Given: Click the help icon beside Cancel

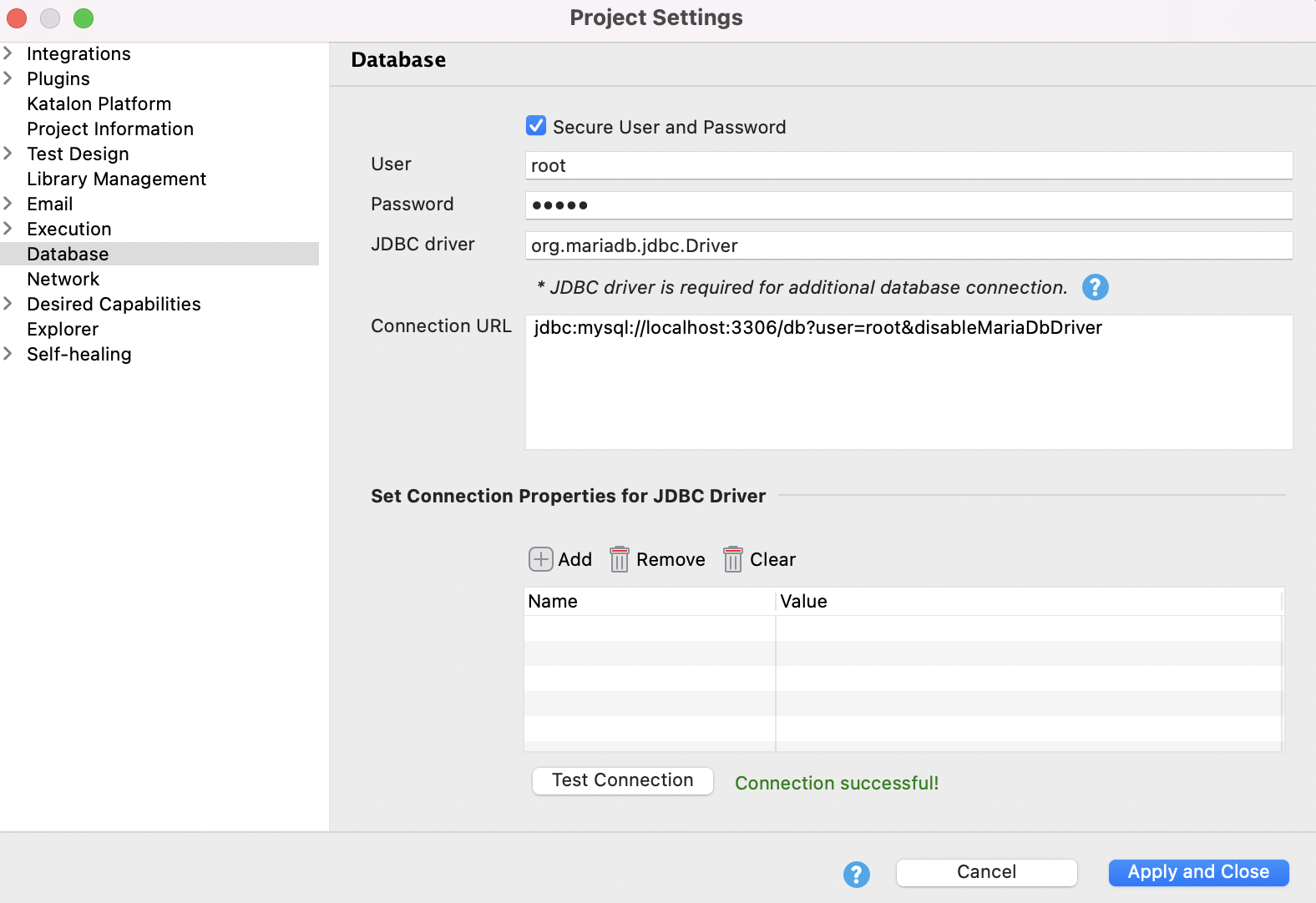Looking at the screenshot, I should [856, 874].
